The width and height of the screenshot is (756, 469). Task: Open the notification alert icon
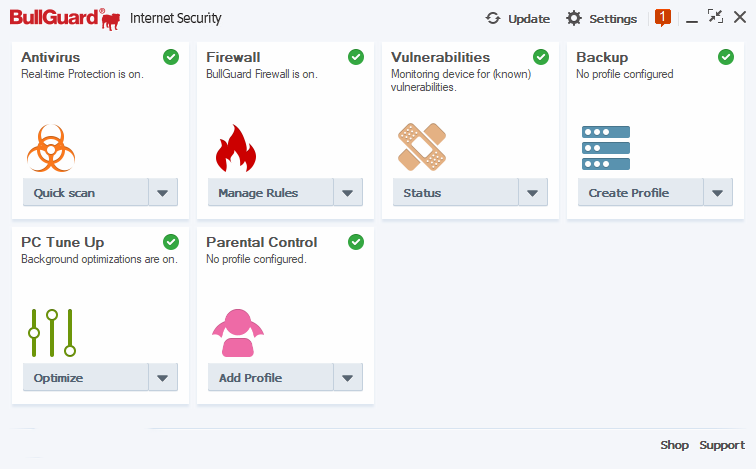pos(662,17)
